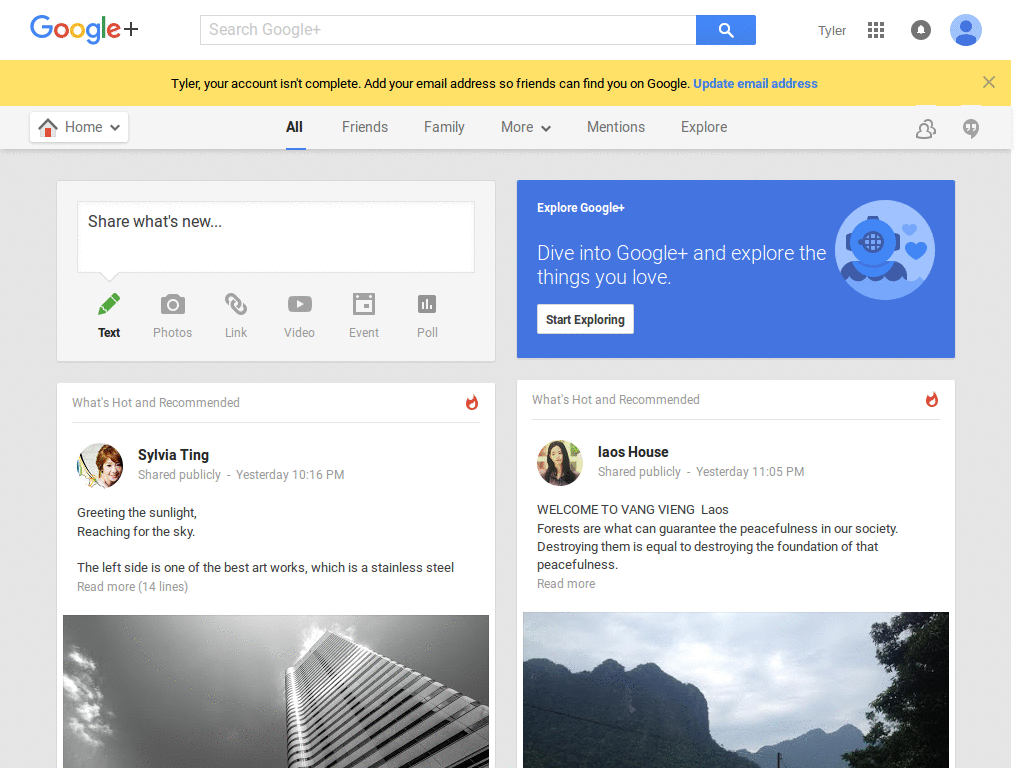Screen dimensions: 1024x768
Task: Open the More streams dropdown
Action: [525, 127]
